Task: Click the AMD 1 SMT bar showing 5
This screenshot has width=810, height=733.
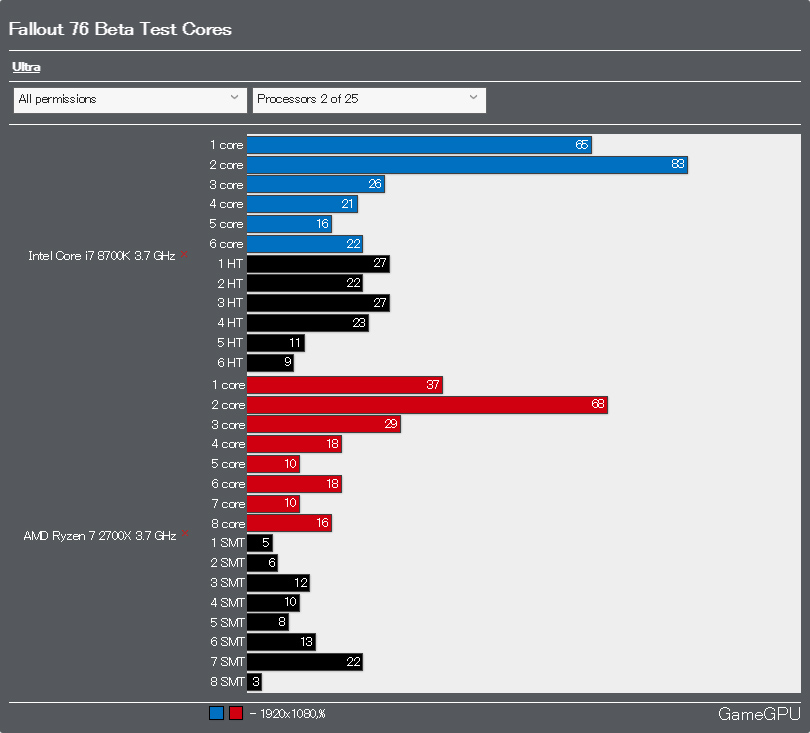Action: point(260,543)
